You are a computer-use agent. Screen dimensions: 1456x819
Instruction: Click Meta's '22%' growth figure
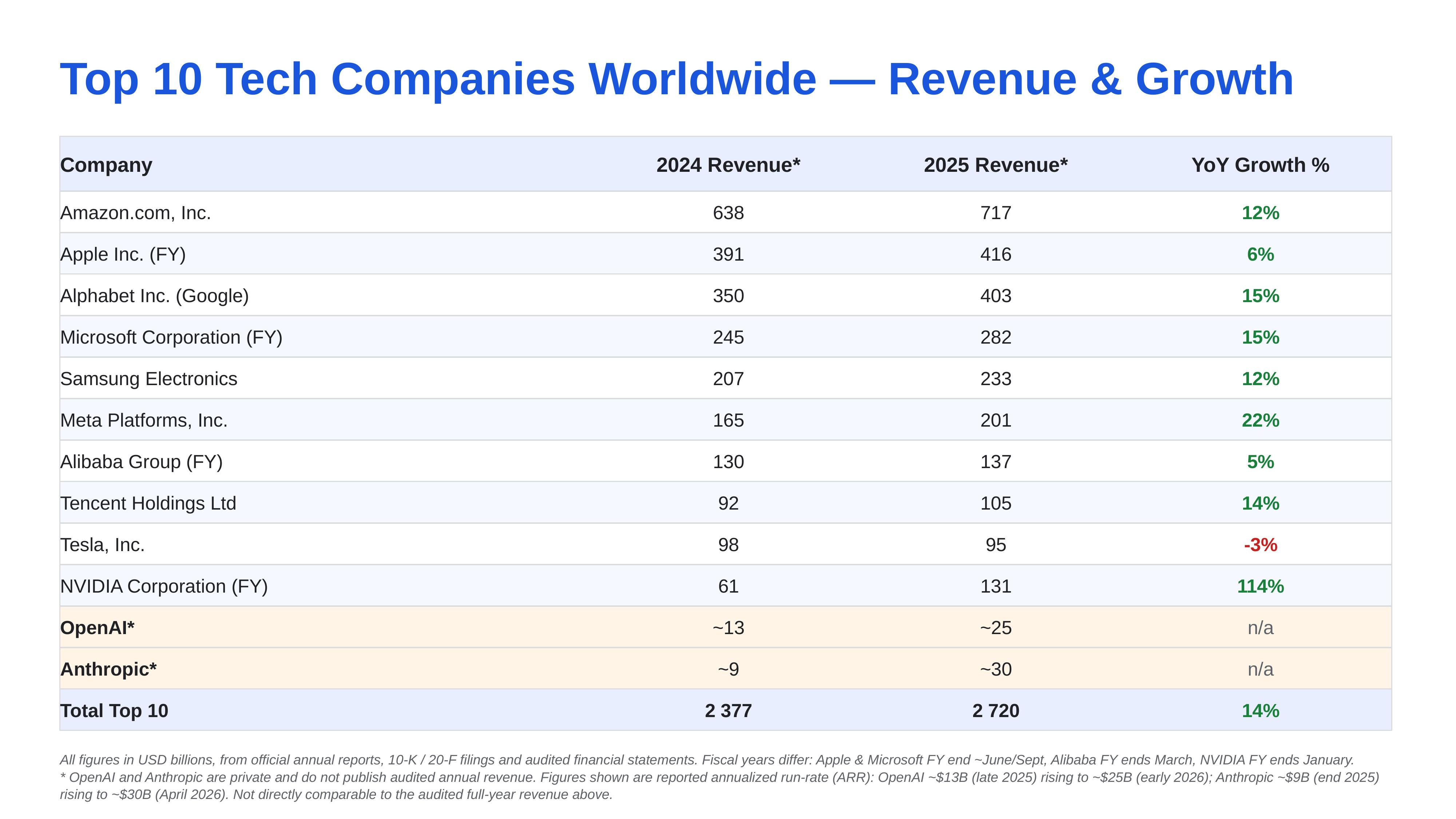tap(1261, 420)
